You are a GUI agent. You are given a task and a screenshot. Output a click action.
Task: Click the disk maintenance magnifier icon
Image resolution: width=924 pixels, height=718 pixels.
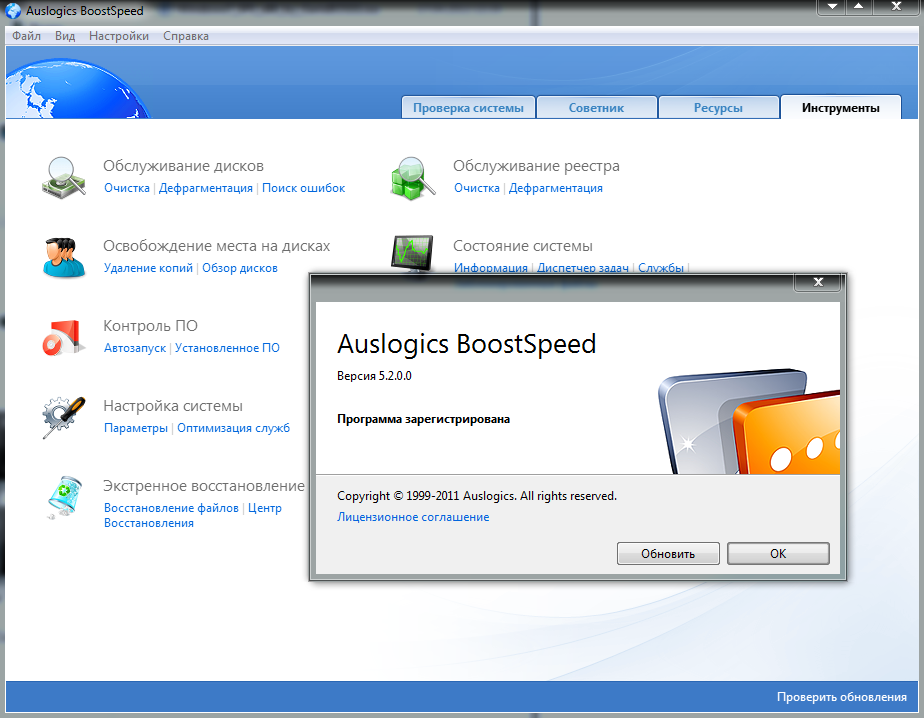click(64, 177)
